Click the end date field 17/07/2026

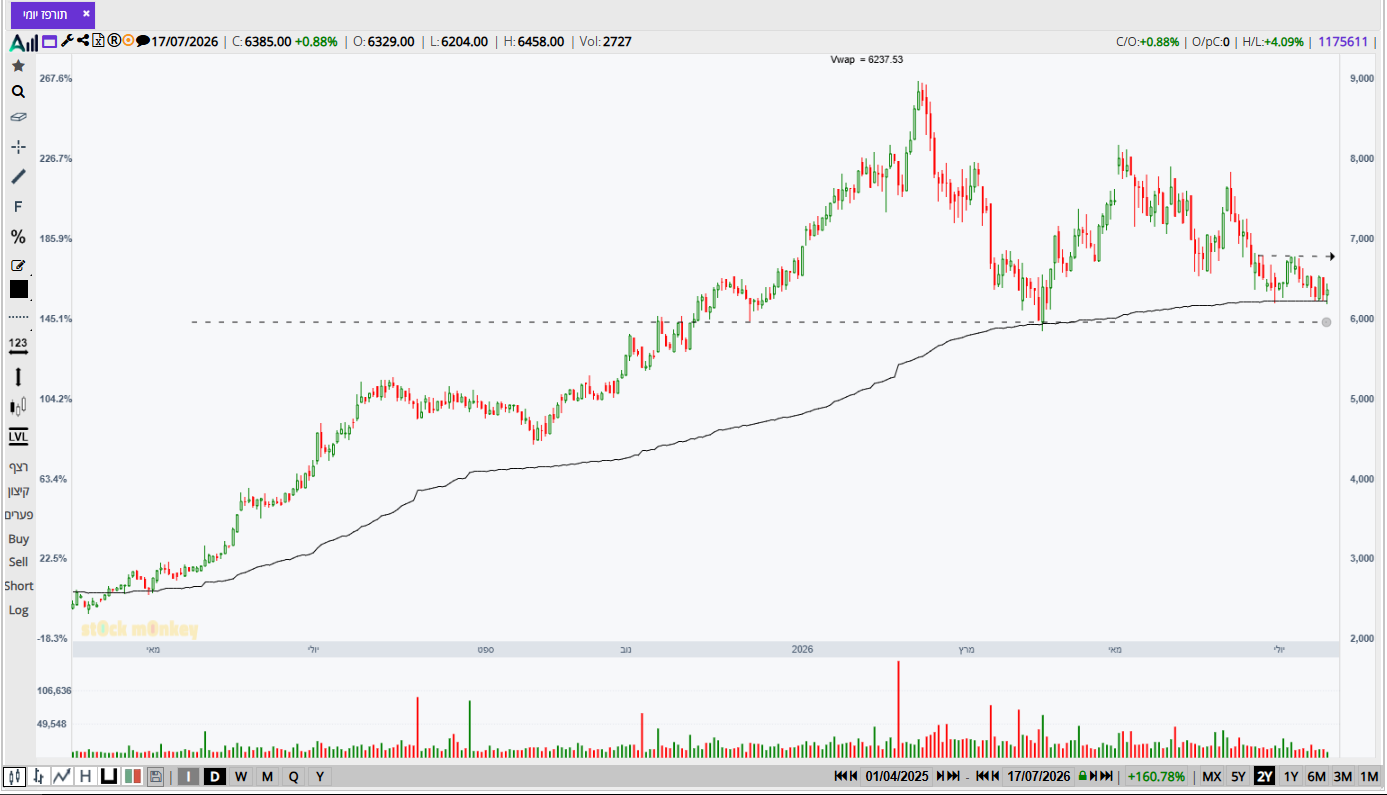click(1039, 776)
